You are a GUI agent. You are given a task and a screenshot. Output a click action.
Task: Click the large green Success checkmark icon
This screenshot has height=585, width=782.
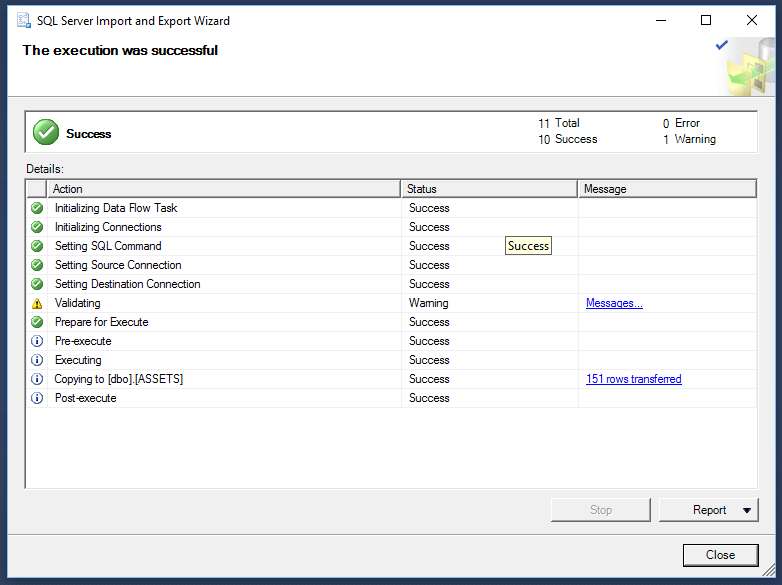click(x=46, y=132)
